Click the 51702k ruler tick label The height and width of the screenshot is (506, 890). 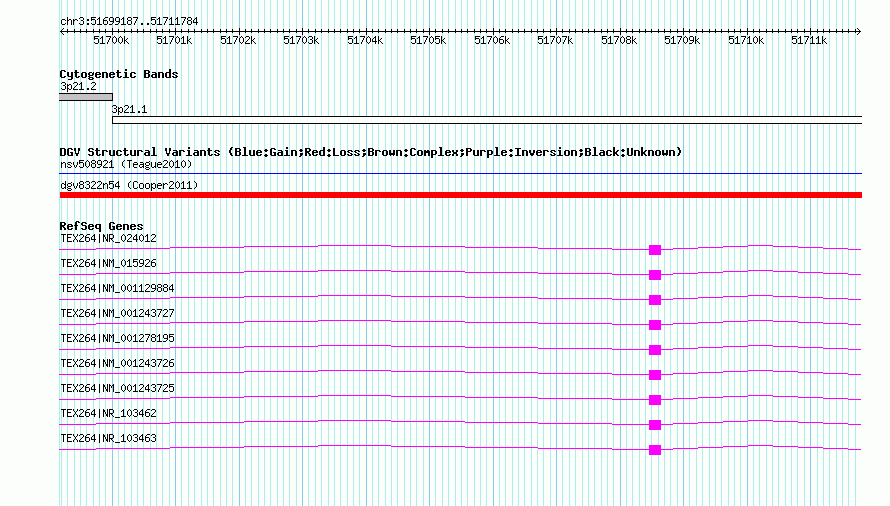point(238,40)
